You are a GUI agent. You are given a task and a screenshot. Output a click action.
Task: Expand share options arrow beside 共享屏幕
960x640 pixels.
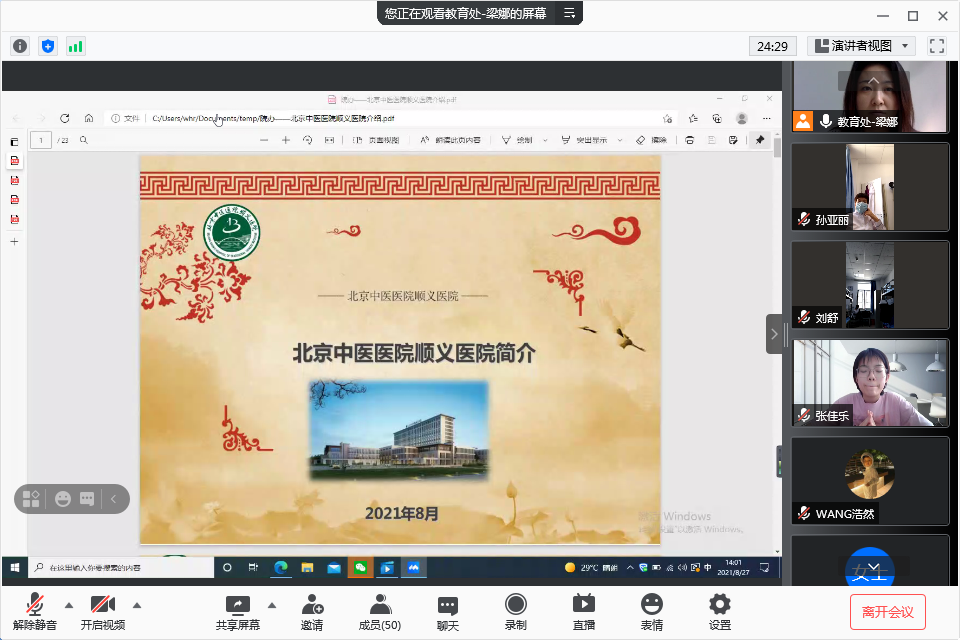(x=272, y=605)
